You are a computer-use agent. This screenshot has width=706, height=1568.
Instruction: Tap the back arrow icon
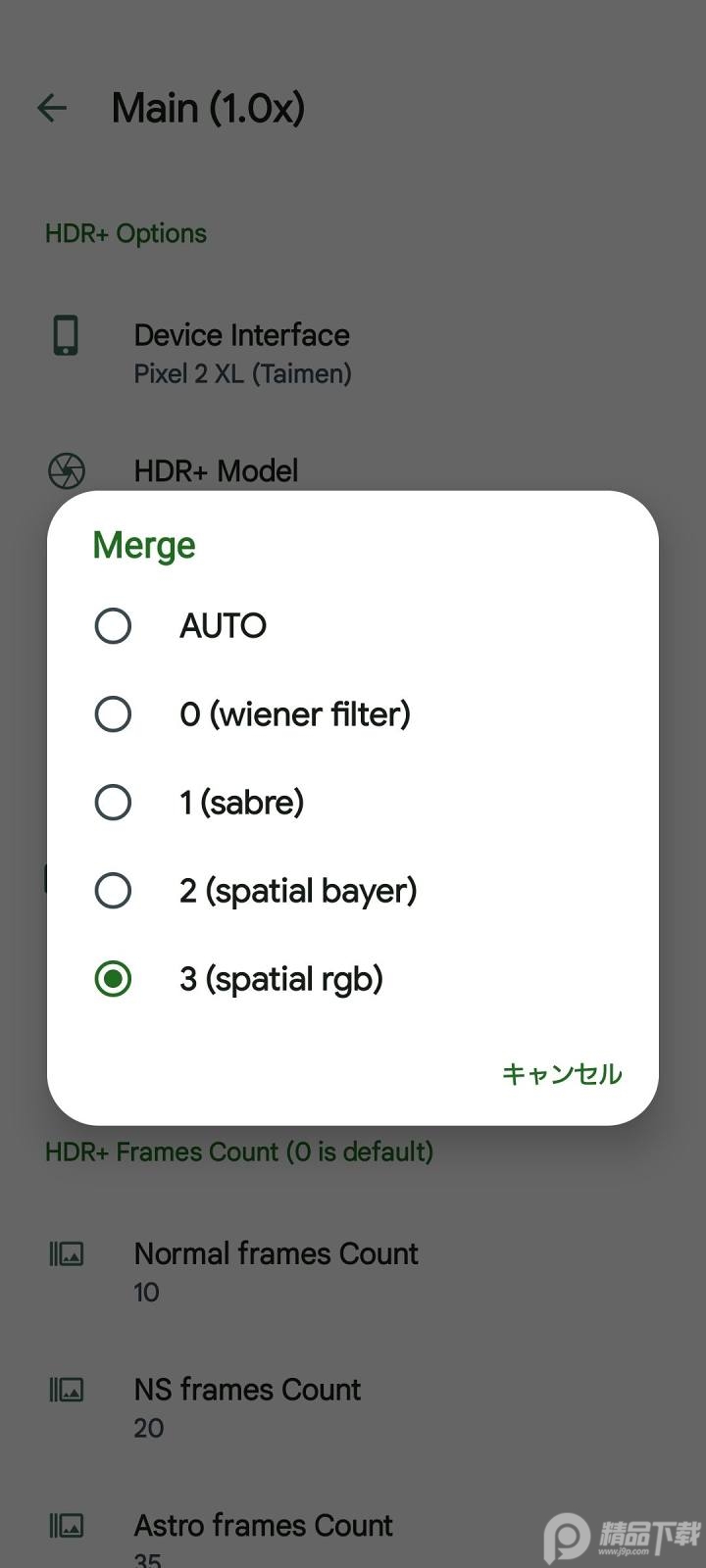52,108
